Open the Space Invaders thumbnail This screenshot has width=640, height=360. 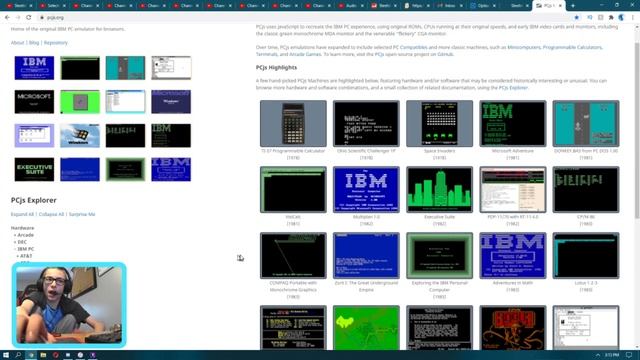click(x=439, y=123)
